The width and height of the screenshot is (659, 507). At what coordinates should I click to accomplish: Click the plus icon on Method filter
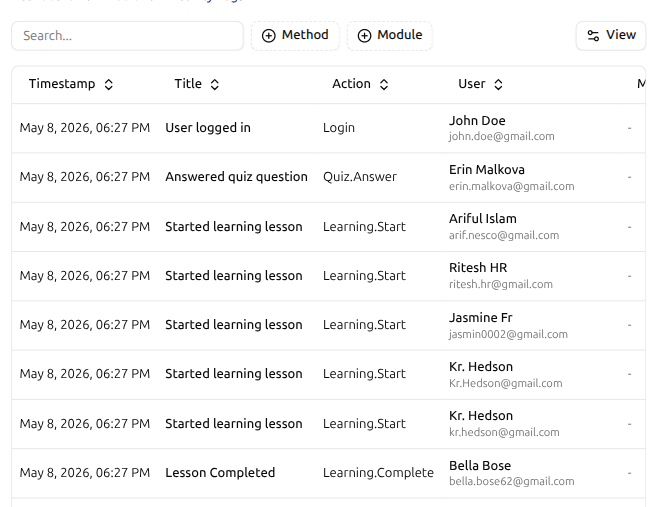click(x=269, y=36)
